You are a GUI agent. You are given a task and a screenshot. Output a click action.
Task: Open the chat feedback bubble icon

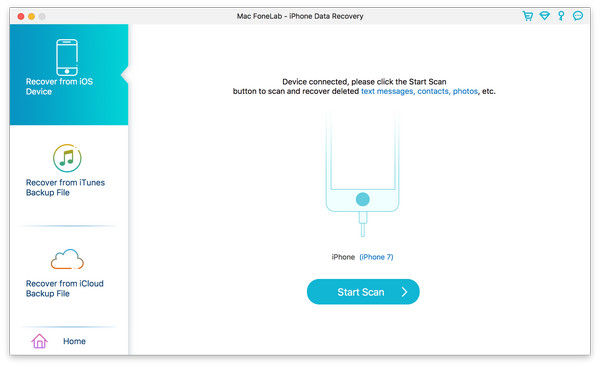point(577,16)
